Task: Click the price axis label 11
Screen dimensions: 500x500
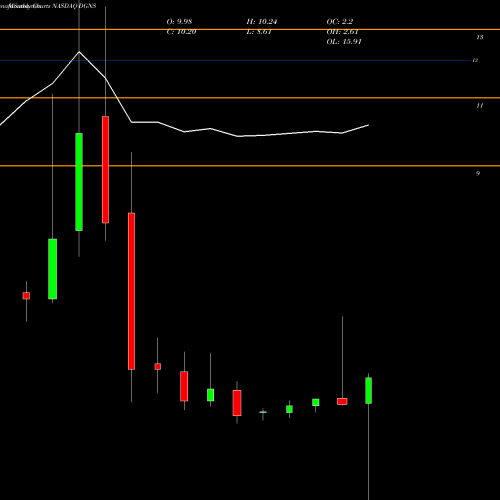Action: point(480,106)
